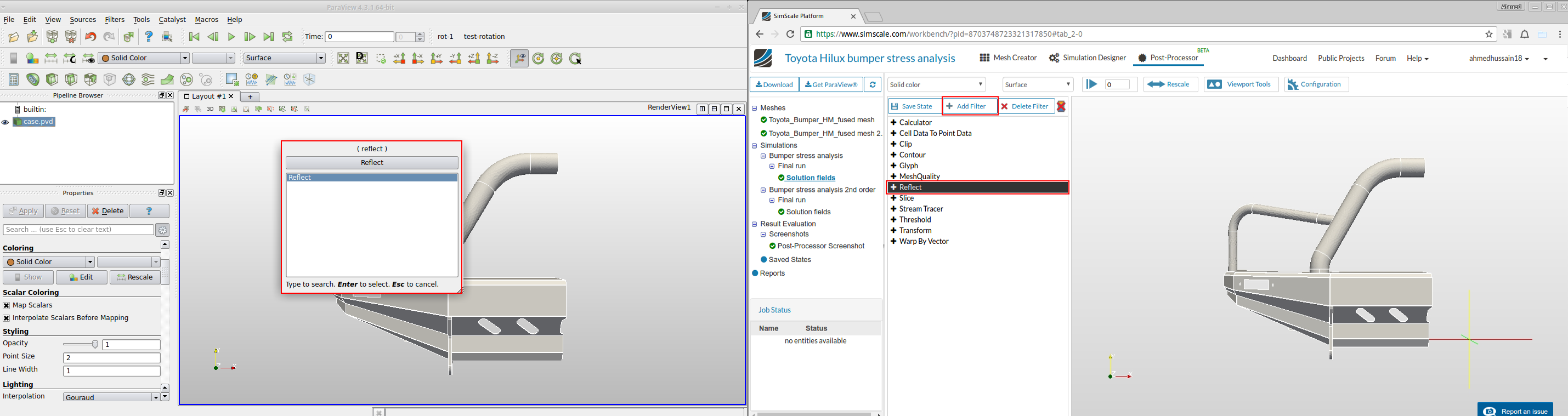Viewport: 1568px width, 416px height.
Task: Collapse the Simulations tree node
Action: coord(755,146)
